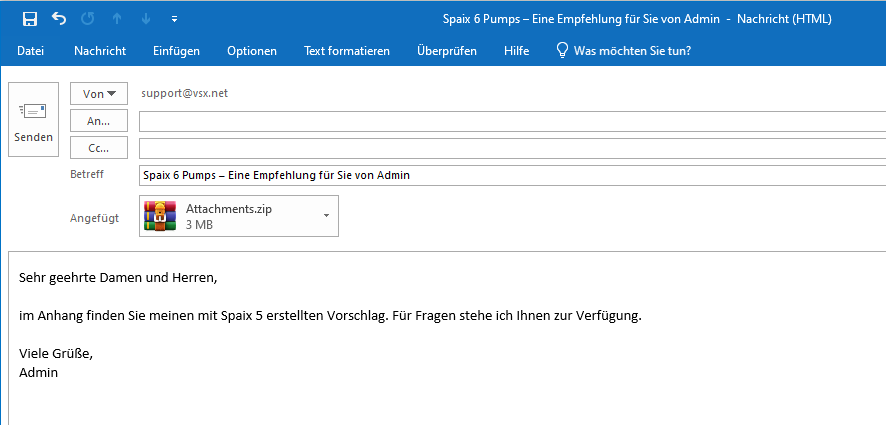The image size is (886, 425).
Task: Go to the previous item with the up arrow
Action: click(117, 19)
